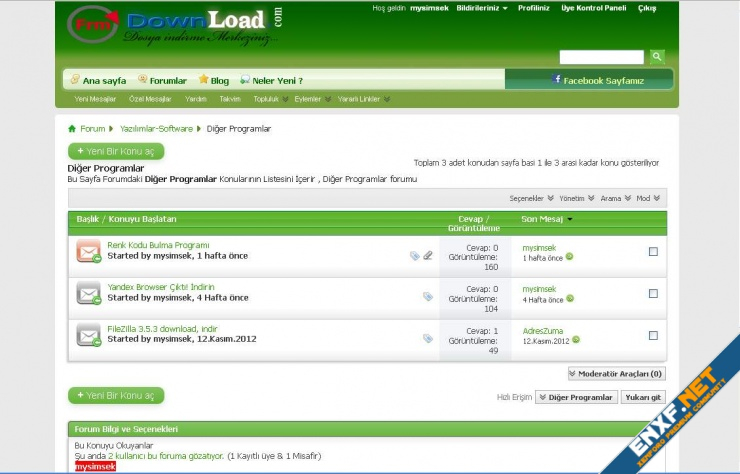The image size is (740, 474).
Task: Open the Bildirileriniz dropdown
Action: (x=481, y=8)
